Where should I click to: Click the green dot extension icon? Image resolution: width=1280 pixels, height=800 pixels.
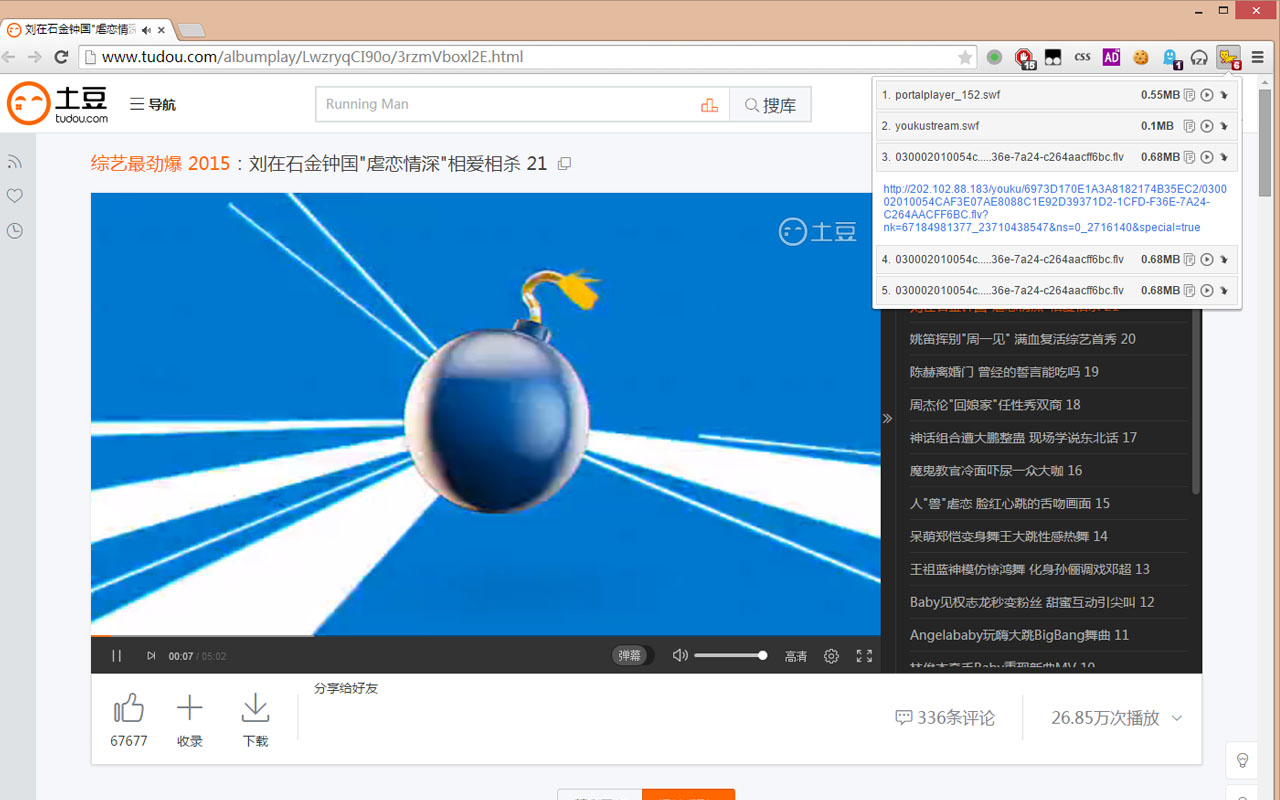coord(994,57)
